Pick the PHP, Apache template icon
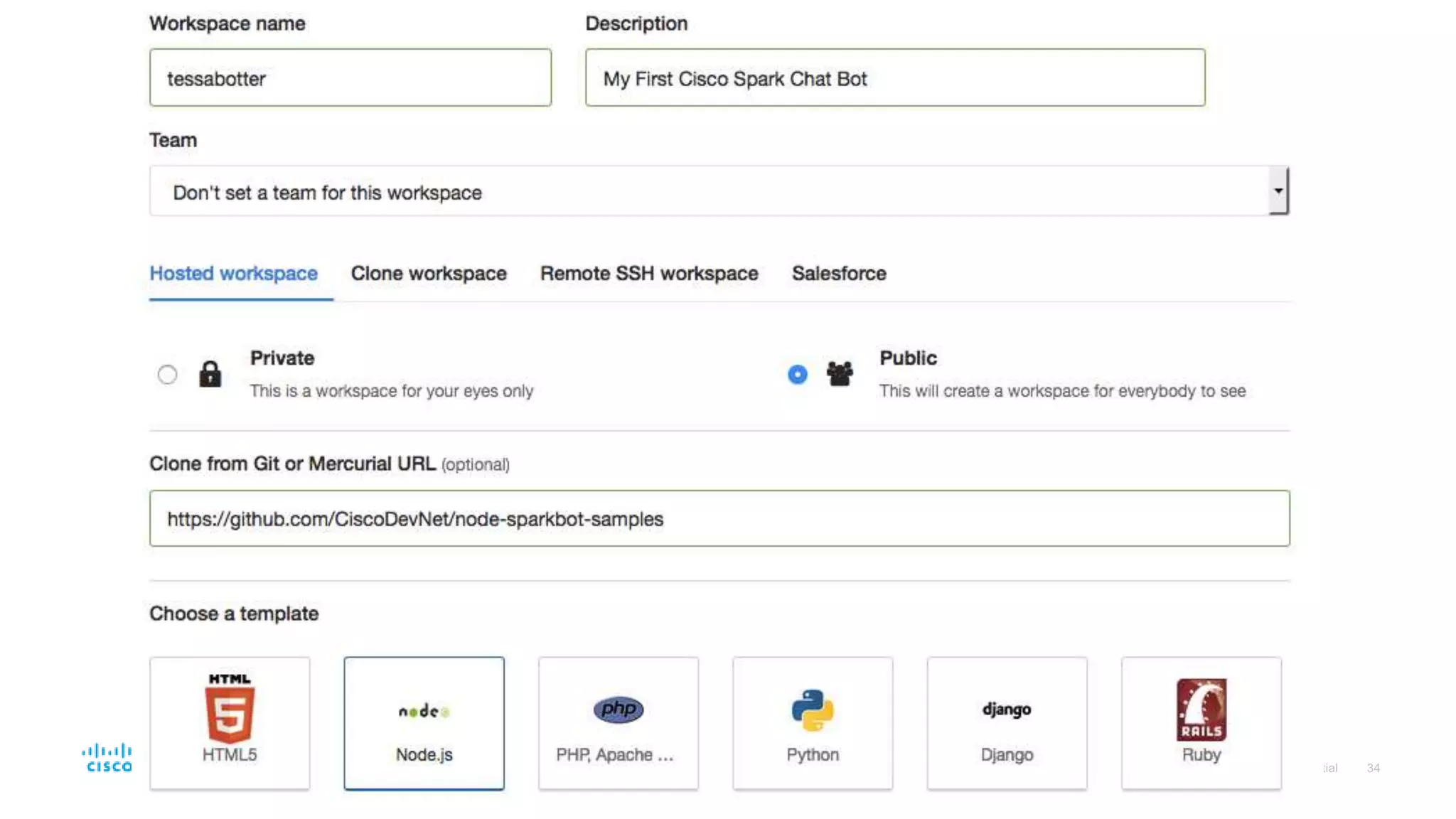 pyautogui.click(x=618, y=710)
